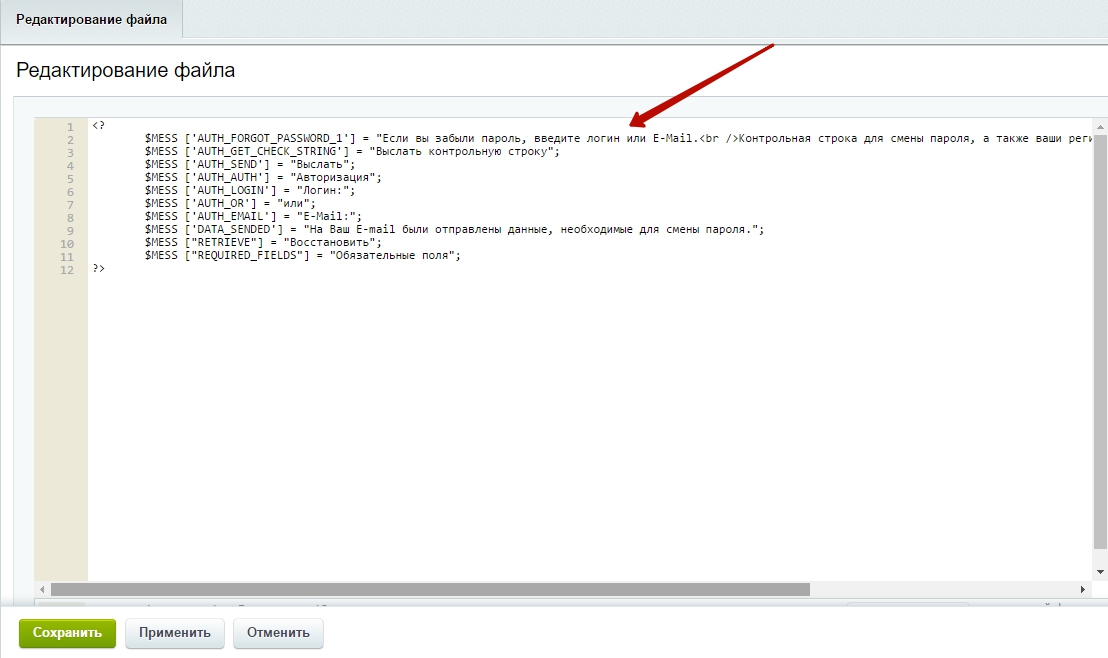Click the AUTH_LOGIN code line

[260, 191]
